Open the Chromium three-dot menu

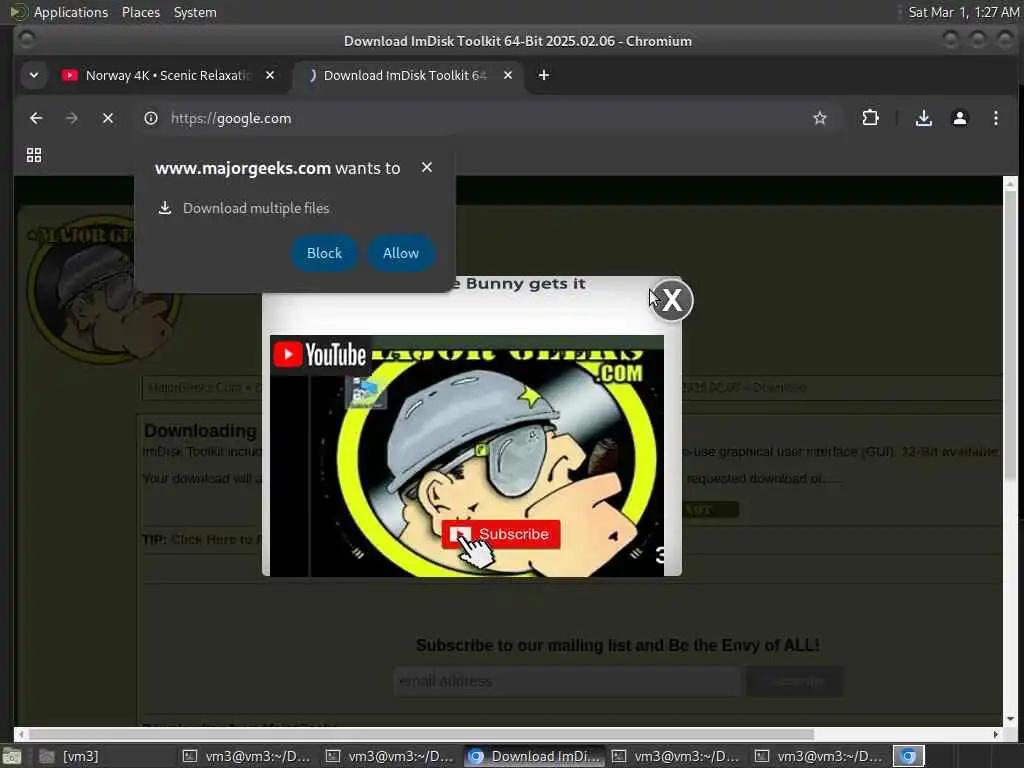995,118
